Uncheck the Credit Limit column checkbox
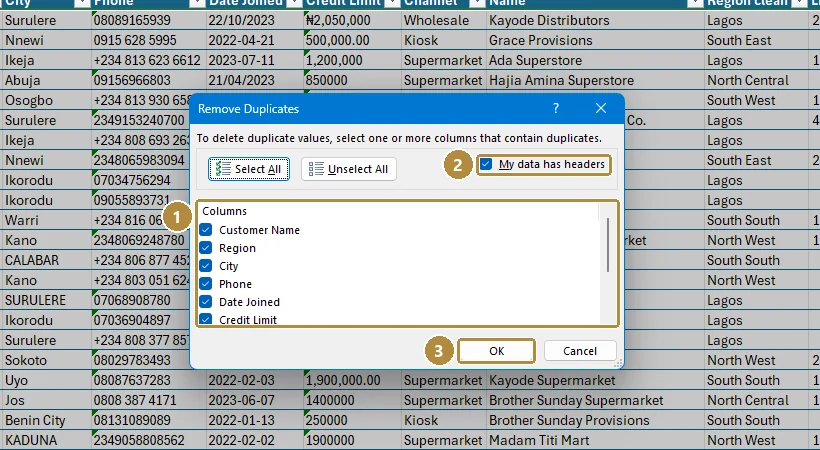 [206, 319]
